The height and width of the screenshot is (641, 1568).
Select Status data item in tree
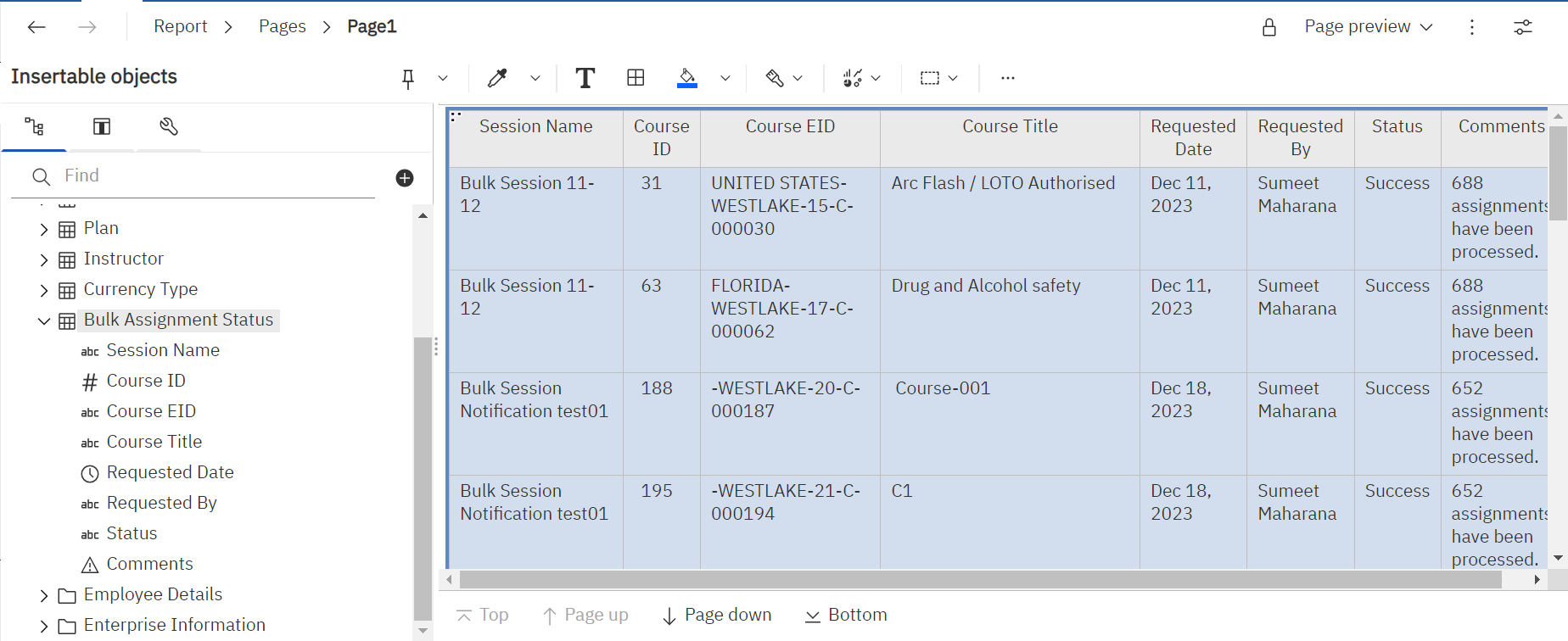pyautogui.click(x=132, y=533)
